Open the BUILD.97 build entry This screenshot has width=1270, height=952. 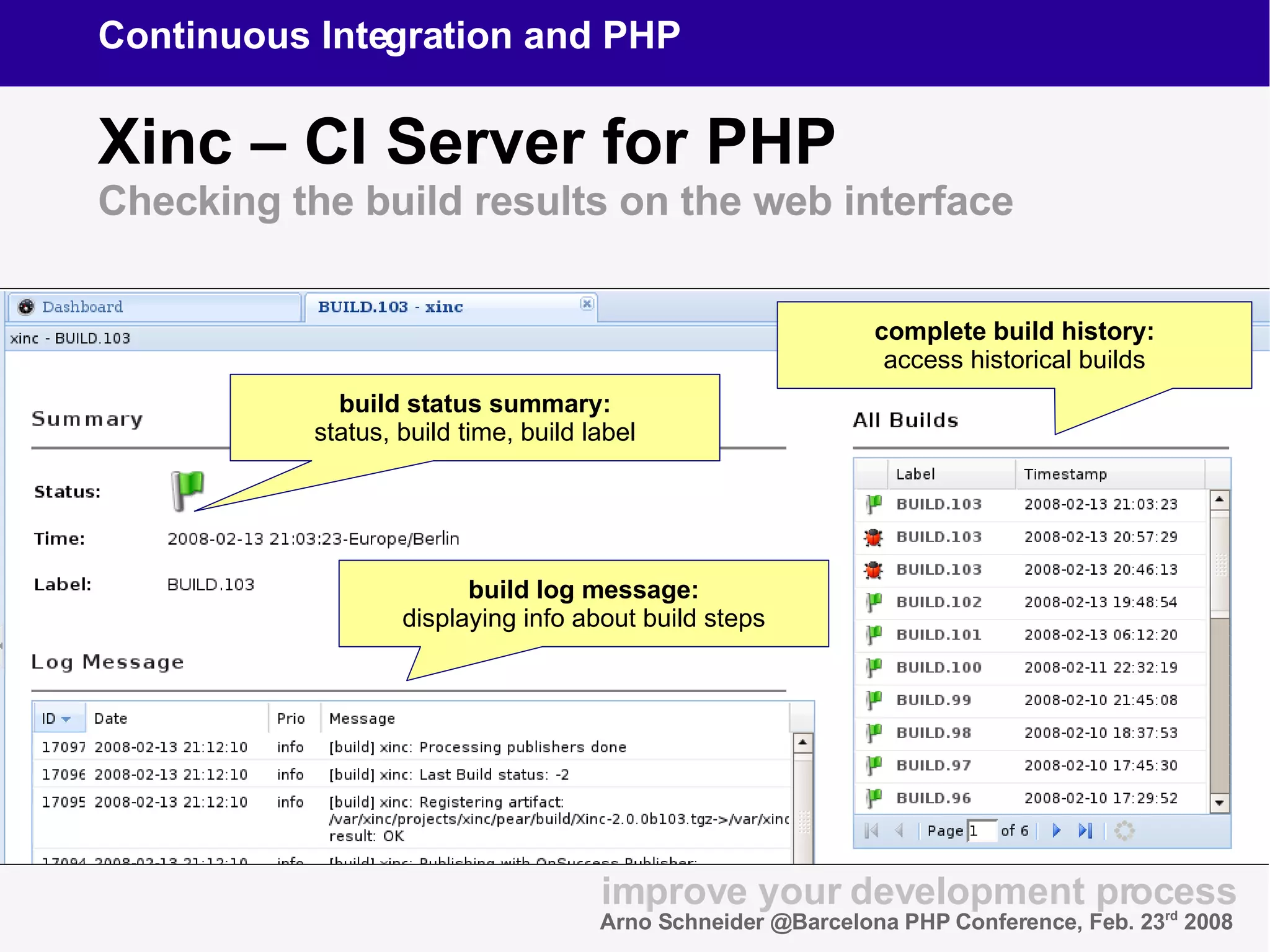click(933, 765)
